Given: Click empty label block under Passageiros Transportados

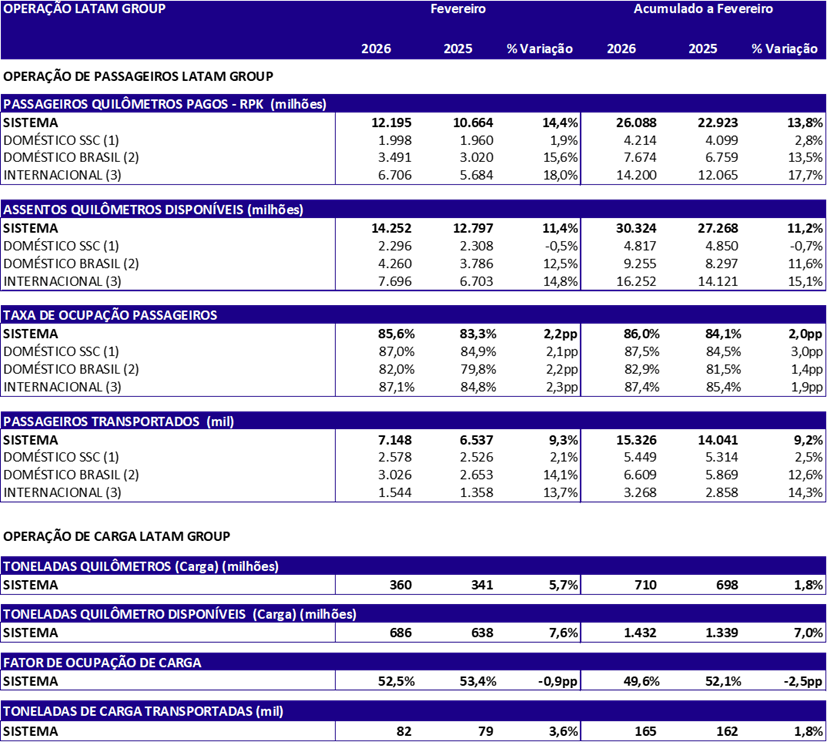Looking at the screenshot, I should [x=167, y=466].
